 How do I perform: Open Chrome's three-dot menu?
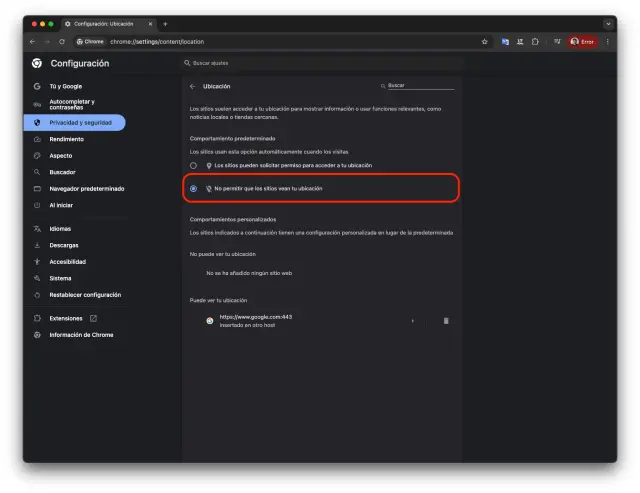608,42
